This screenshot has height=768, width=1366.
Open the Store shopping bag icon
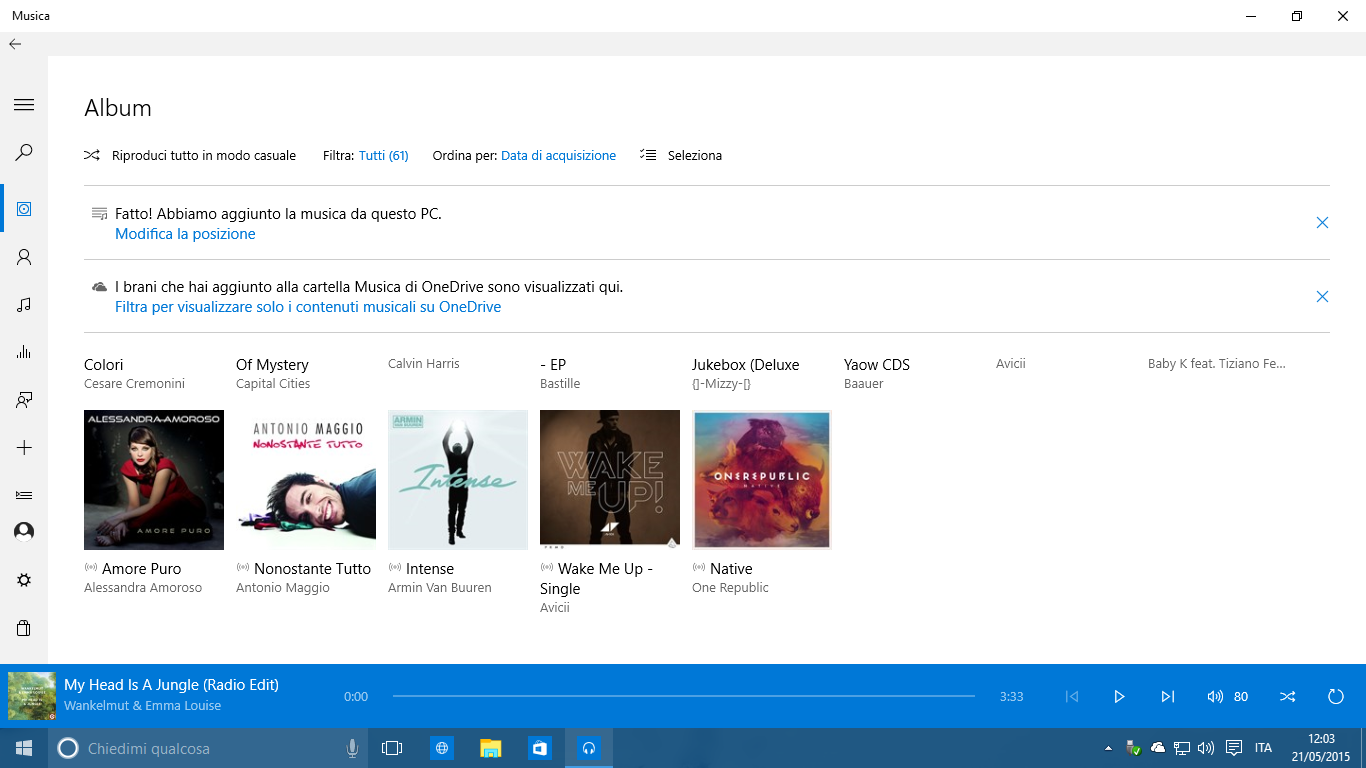(x=24, y=628)
